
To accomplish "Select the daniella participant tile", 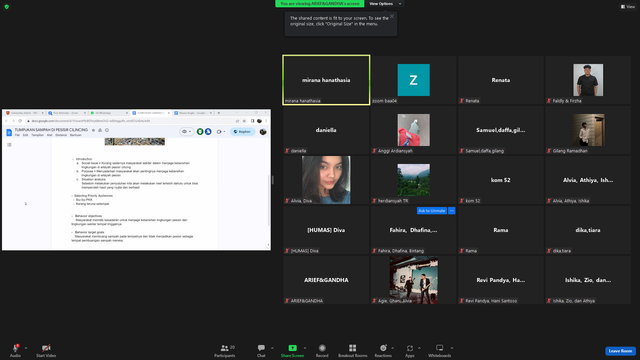I will coord(326,130).
